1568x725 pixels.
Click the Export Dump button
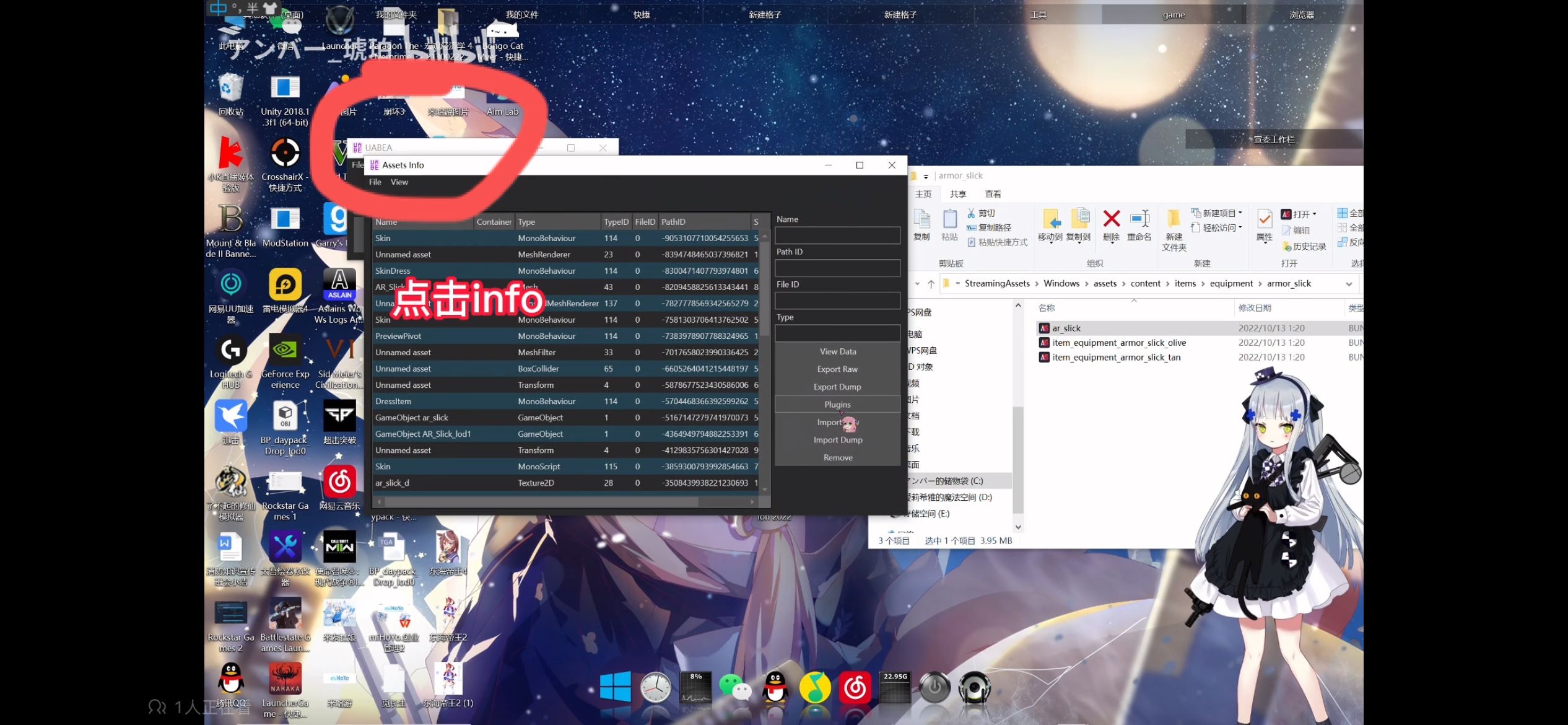837,387
